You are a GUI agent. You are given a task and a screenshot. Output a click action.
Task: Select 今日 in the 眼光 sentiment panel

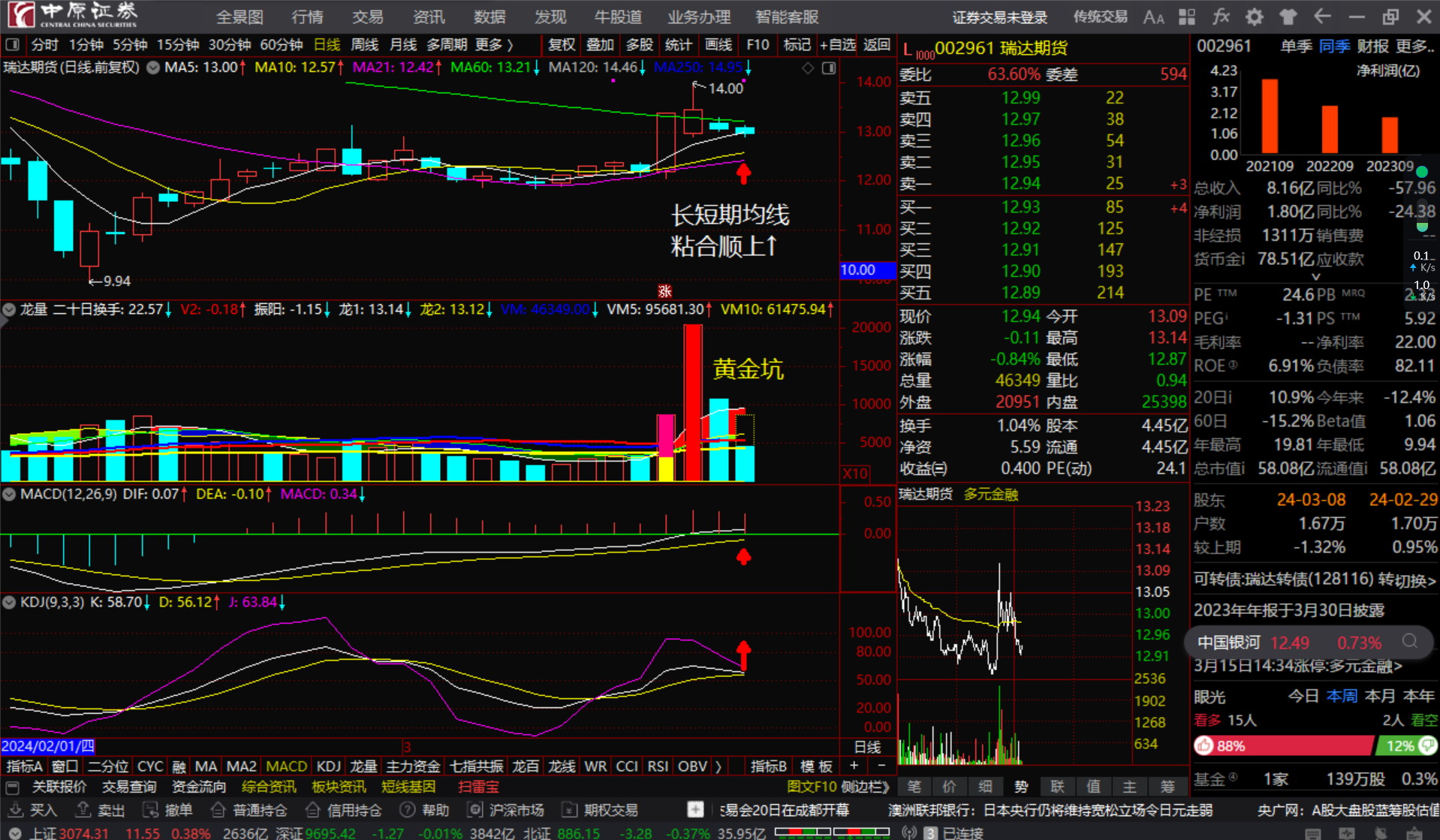point(1303,697)
